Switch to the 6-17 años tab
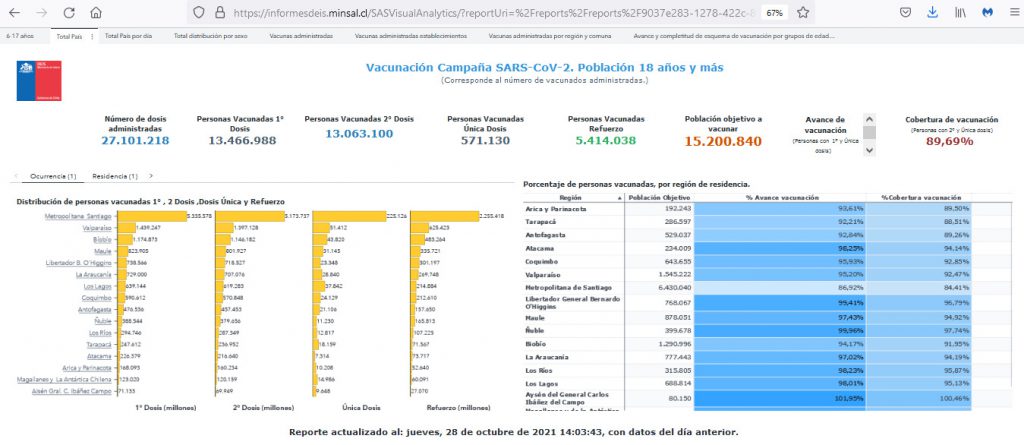Viewport: 1024px width, 445px height. 20,37
